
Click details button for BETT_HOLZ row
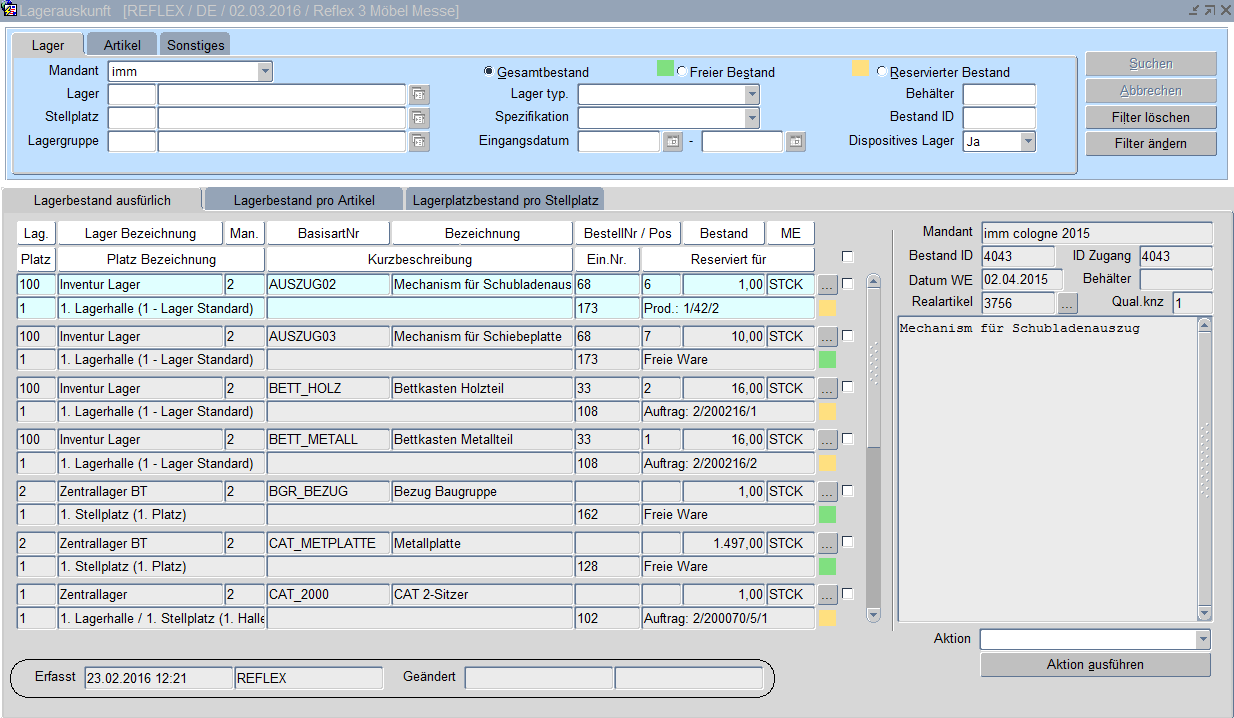[x=827, y=388]
